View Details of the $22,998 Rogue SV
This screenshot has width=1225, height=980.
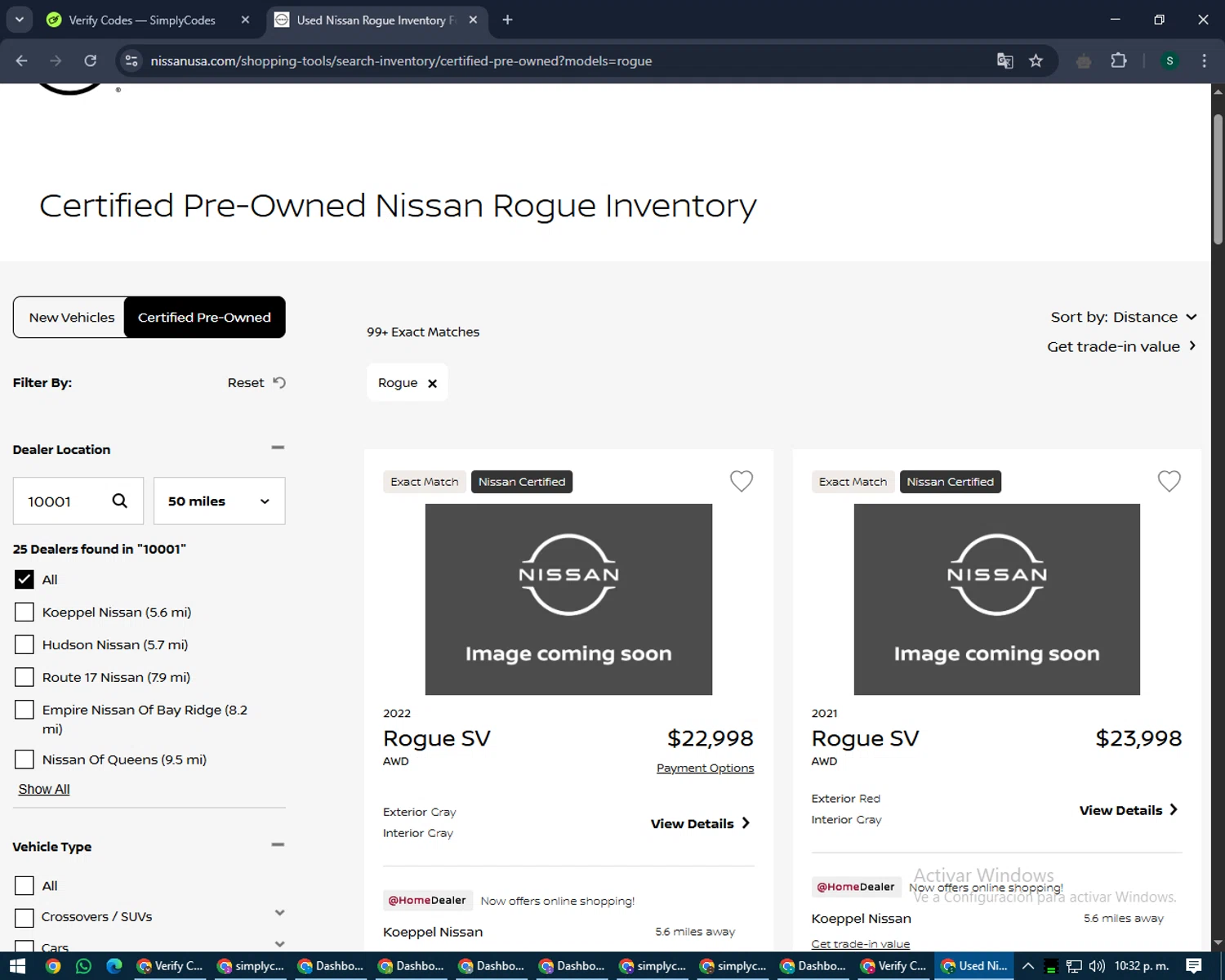click(700, 823)
